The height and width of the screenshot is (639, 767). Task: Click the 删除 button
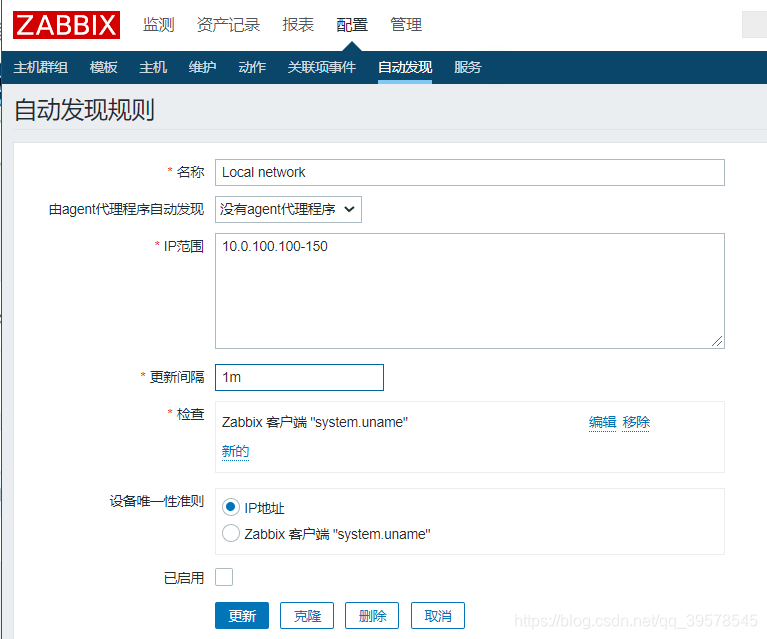[x=372, y=616]
